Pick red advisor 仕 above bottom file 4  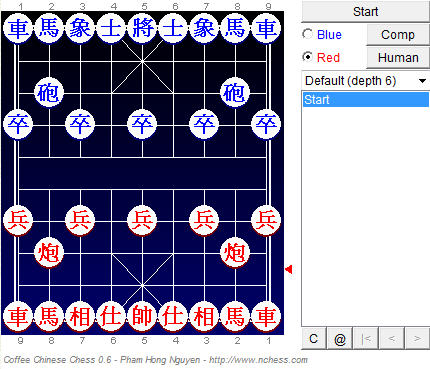coord(173,316)
